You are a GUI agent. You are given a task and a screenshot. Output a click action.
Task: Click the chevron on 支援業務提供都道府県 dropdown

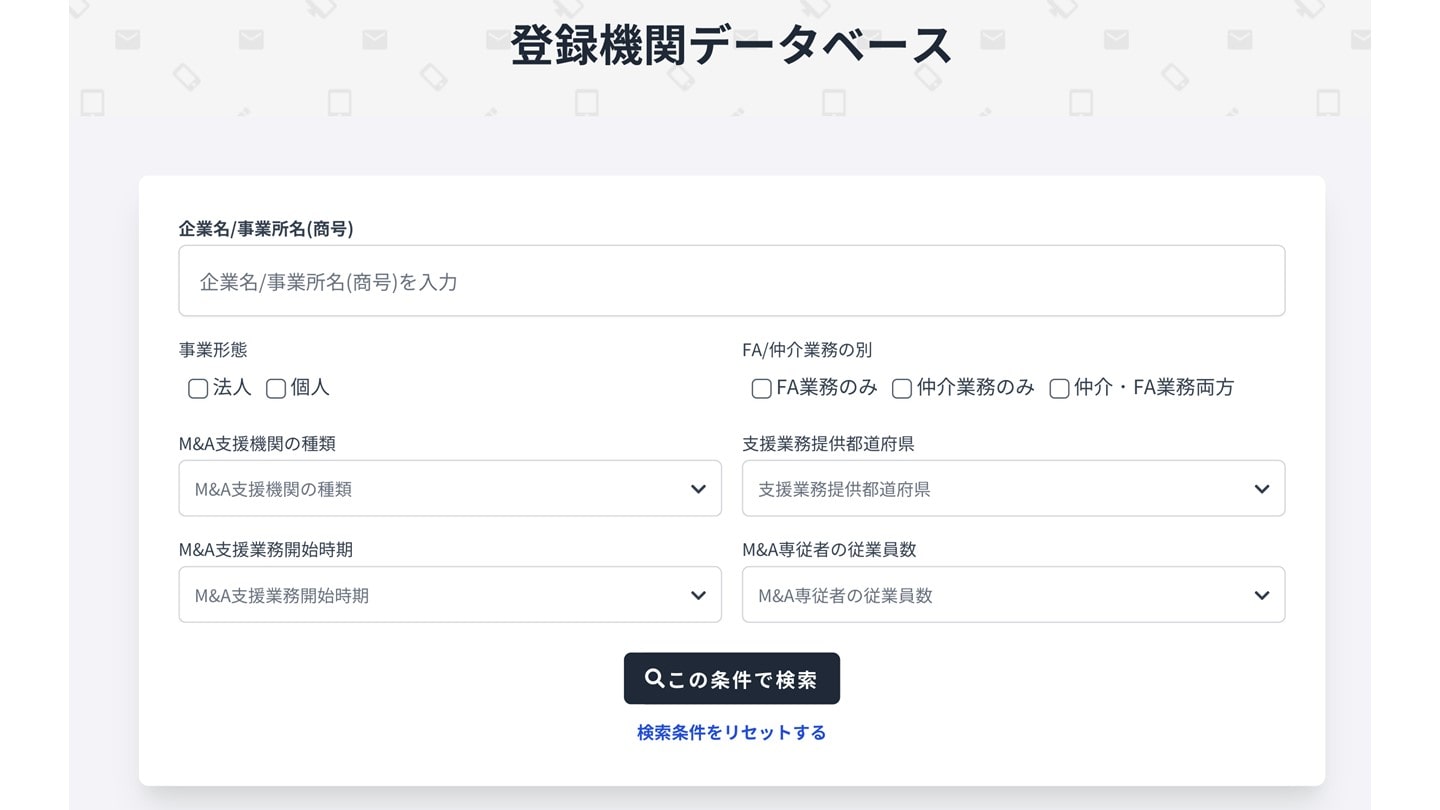[x=1261, y=488]
